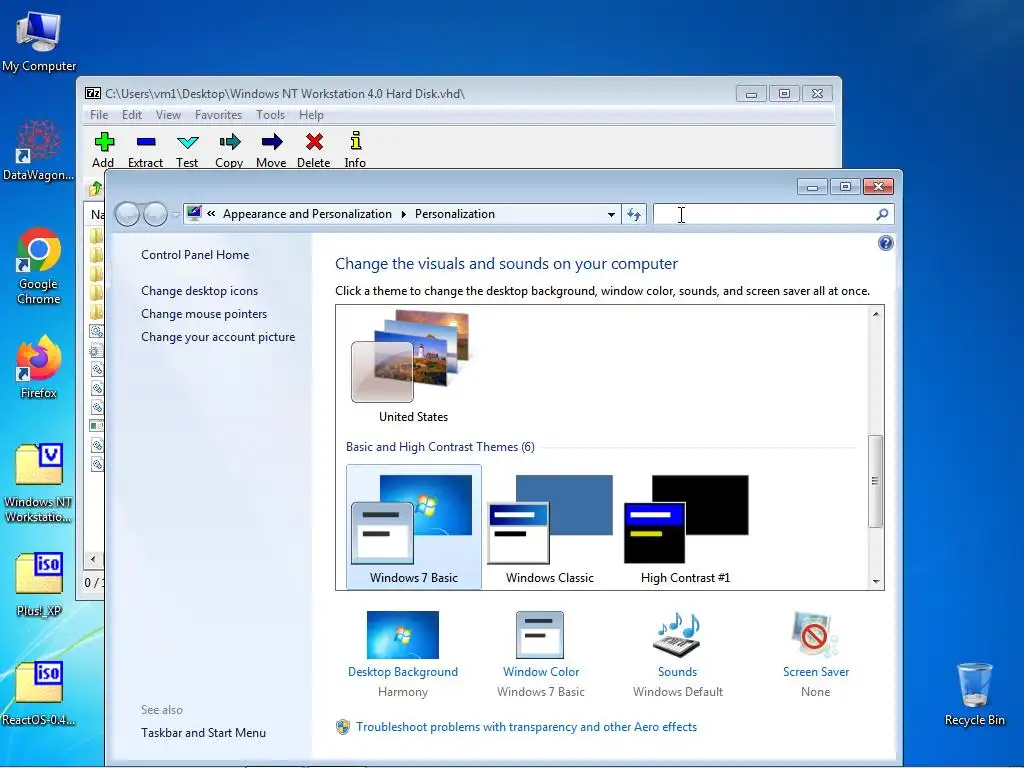The image size is (1024, 768).
Task: Click the Delete icon in 7-Zip toolbar
Action: click(x=314, y=142)
